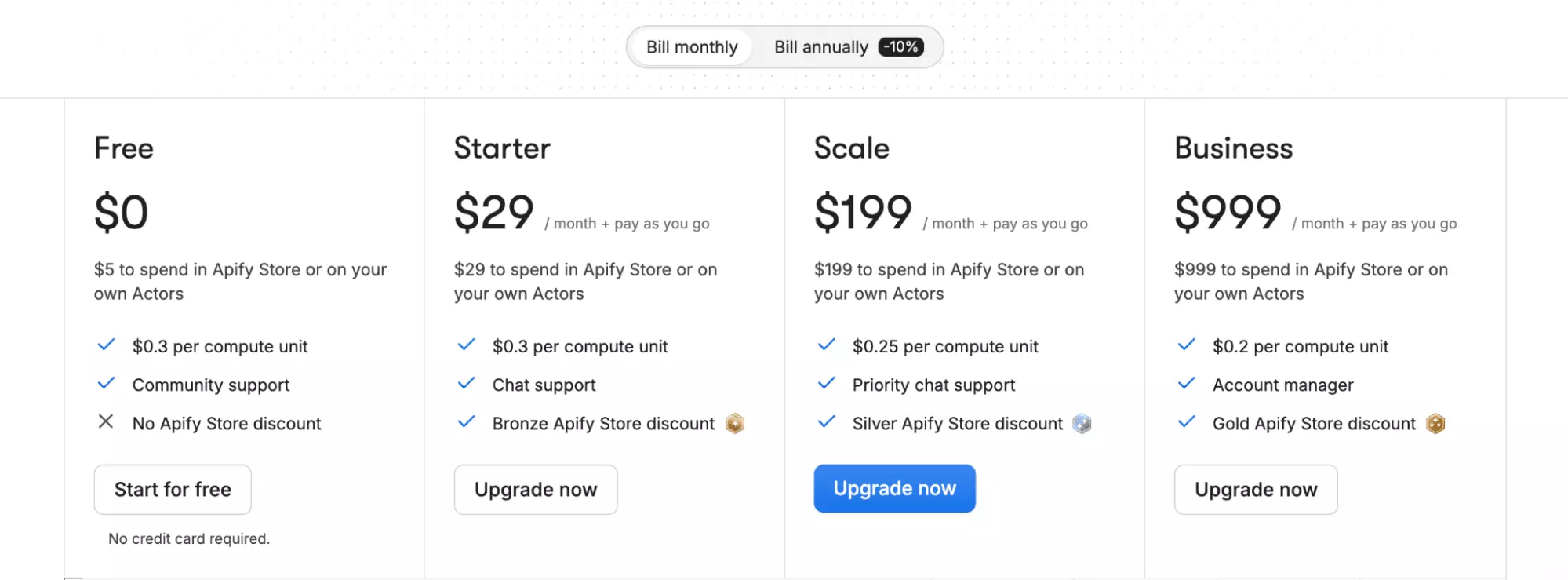Click the -10% discount badge
The width and height of the screenshot is (1568, 580).
[900, 47]
